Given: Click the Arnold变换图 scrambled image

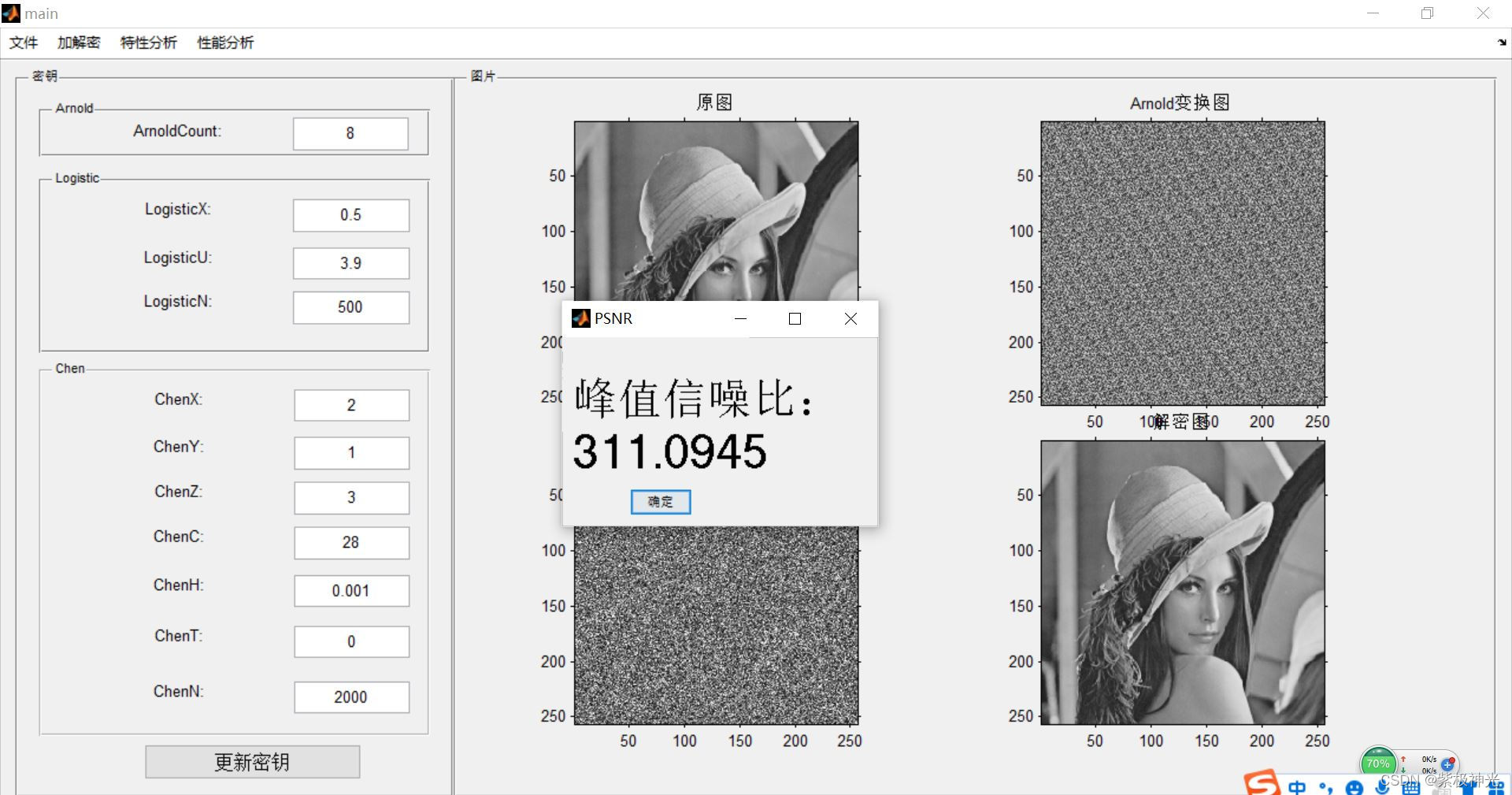Looking at the screenshot, I should pos(1183,263).
